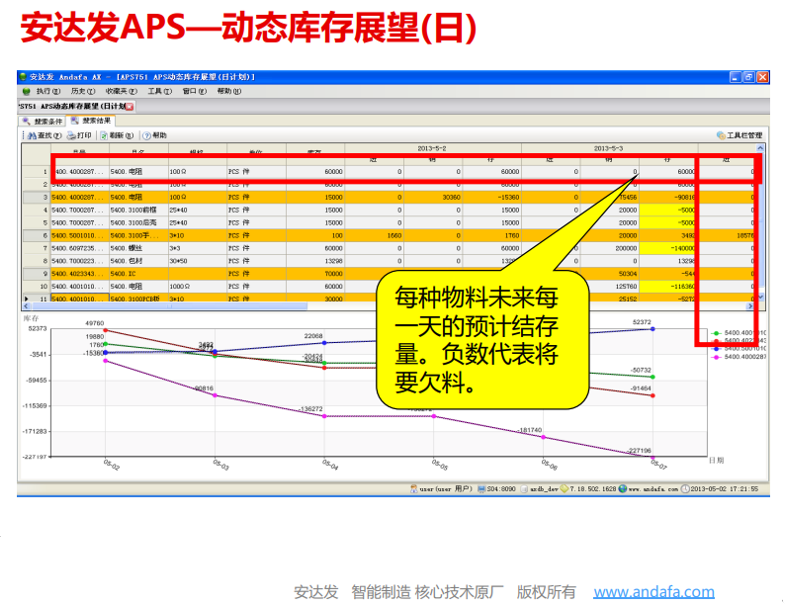Screen dimensions: 807x607
Task: Open the 执行 menu
Action: pyautogui.click(x=48, y=92)
